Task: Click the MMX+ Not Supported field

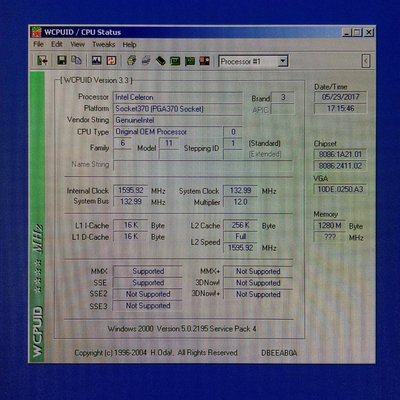Action: click(x=258, y=271)
